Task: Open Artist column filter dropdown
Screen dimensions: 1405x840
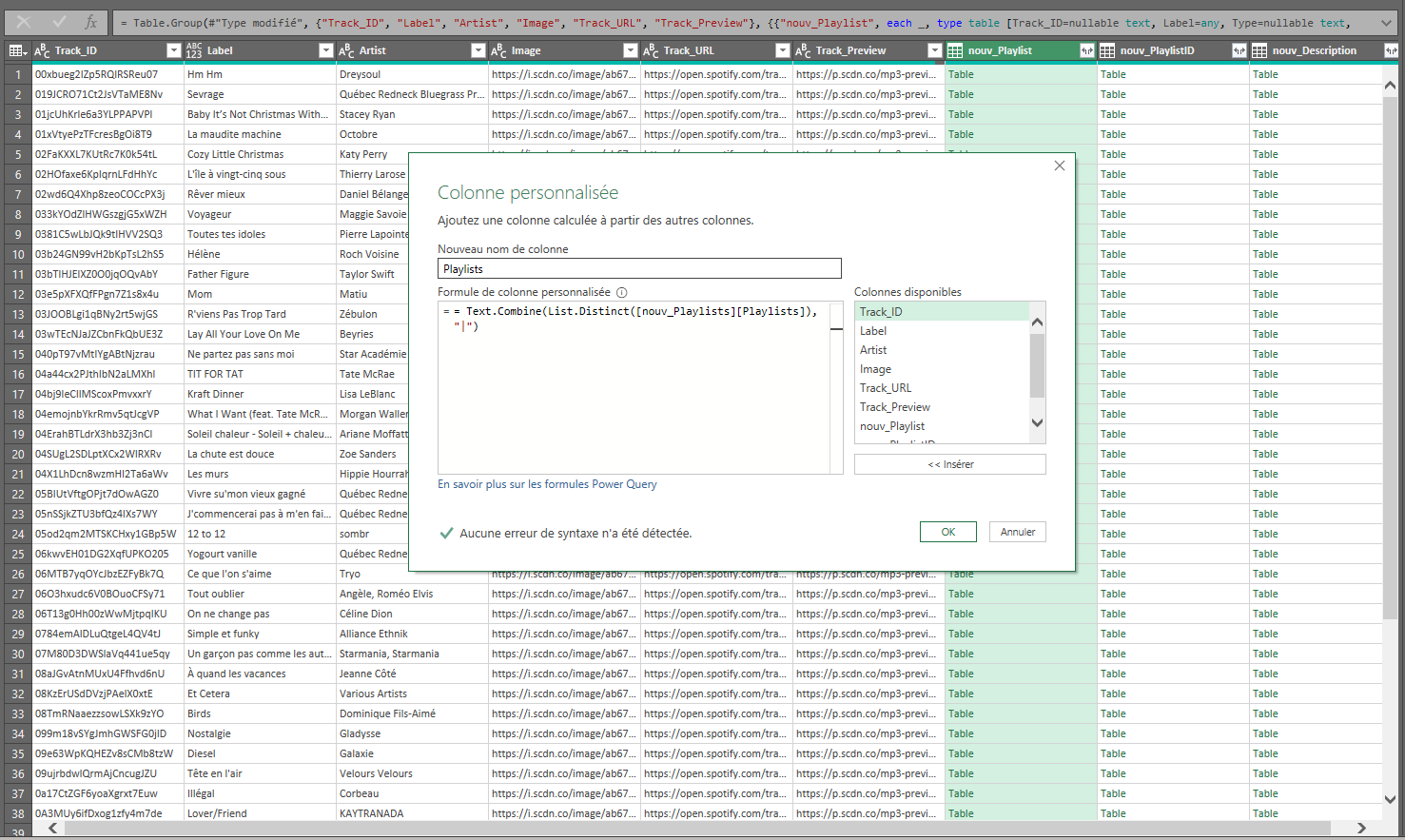Action: (x=478, y=50)
